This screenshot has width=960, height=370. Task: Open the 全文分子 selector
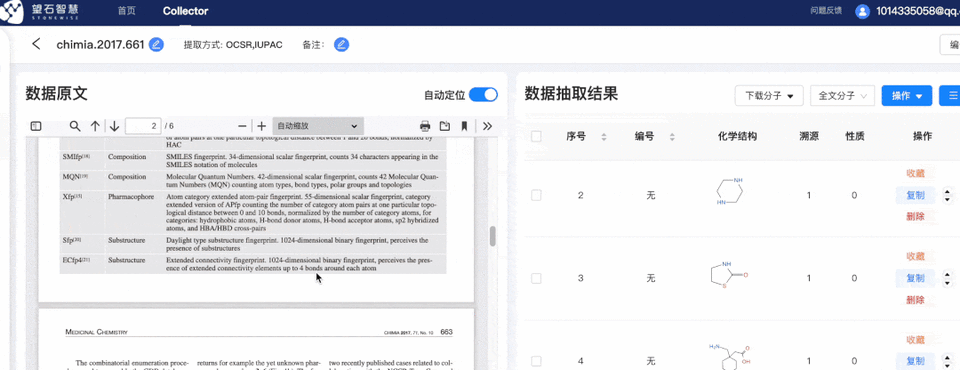(842, 96)
